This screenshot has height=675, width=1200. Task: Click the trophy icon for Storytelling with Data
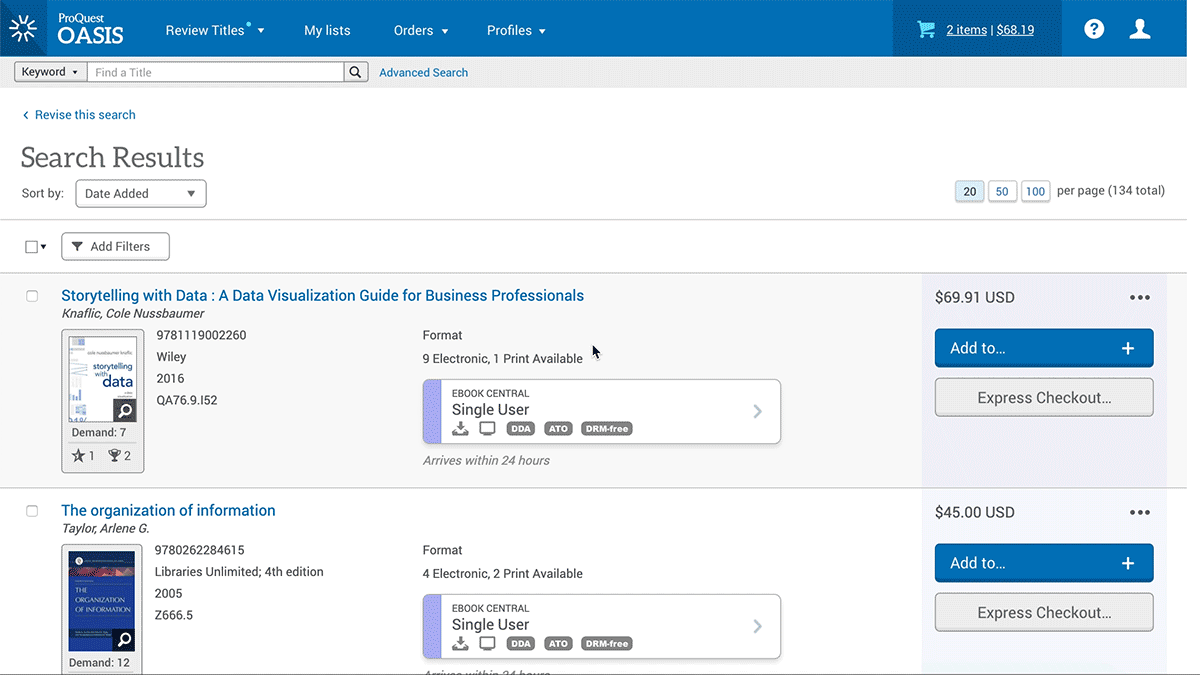[114, 456]
